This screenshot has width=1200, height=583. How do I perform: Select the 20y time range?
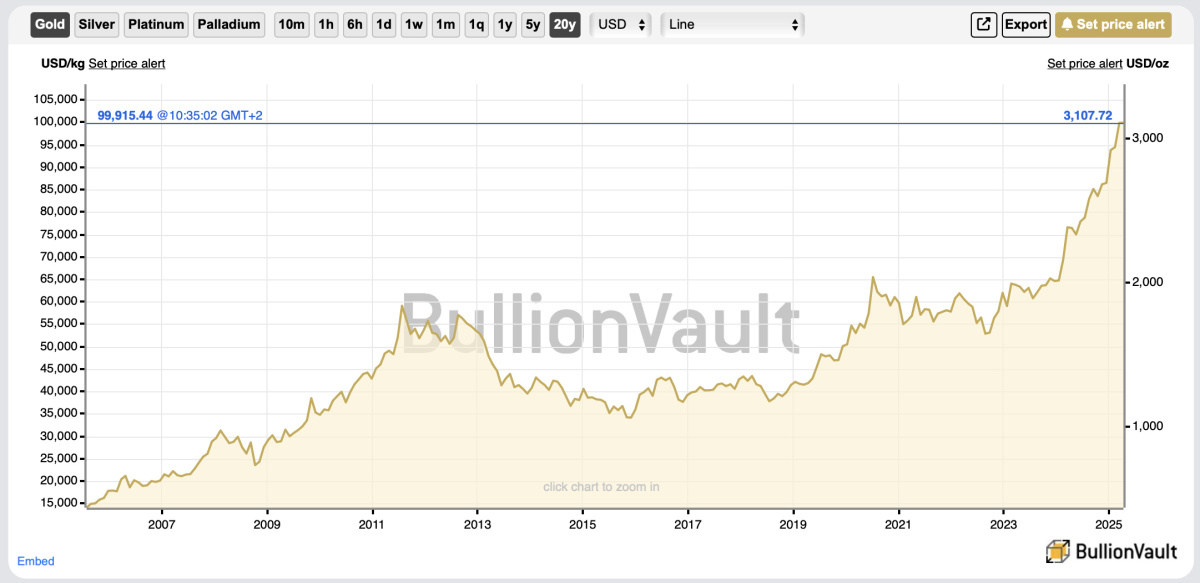(x=565, y=24)
